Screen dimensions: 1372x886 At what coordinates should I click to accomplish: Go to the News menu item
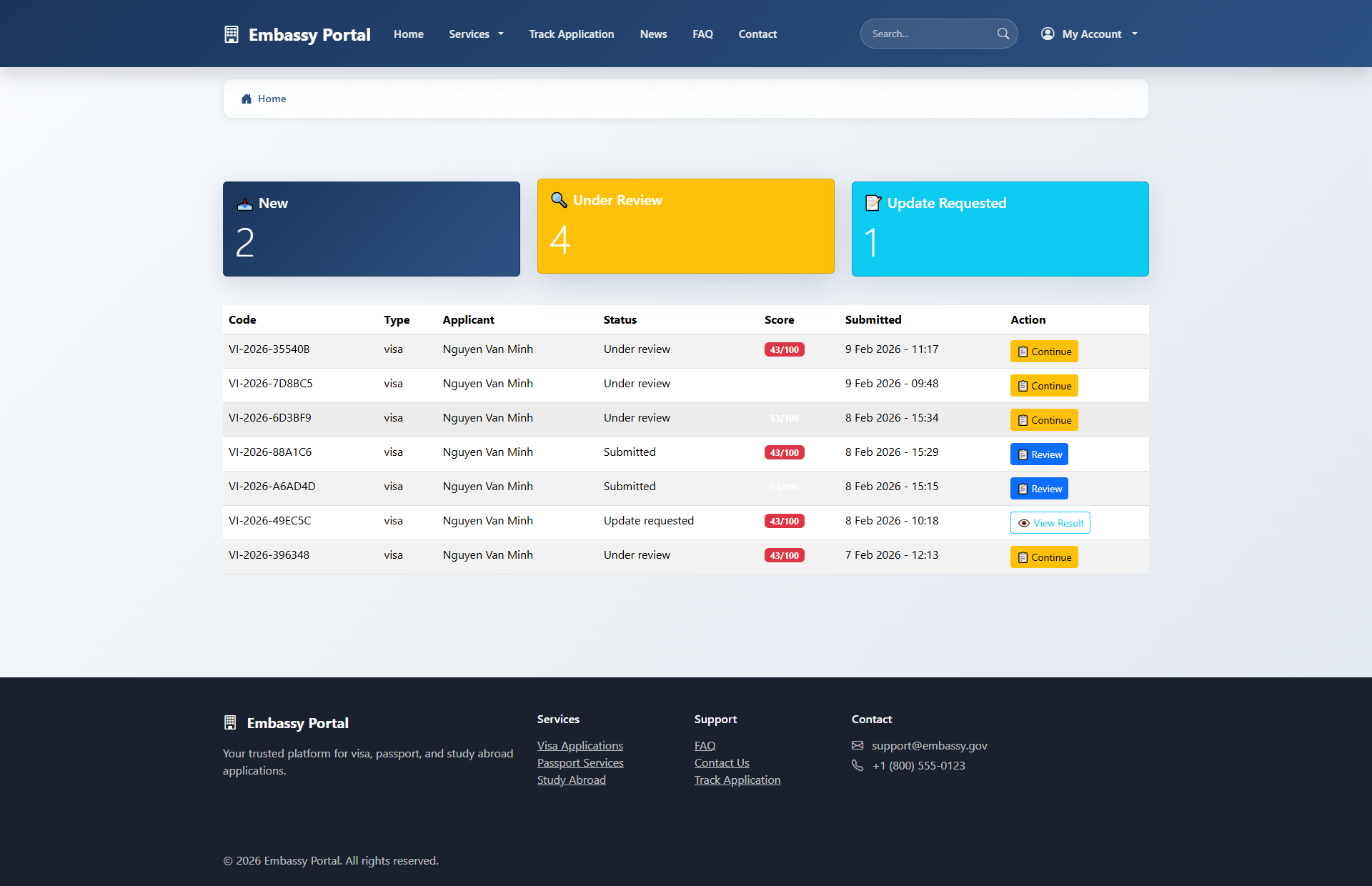[x=653, y=34]
